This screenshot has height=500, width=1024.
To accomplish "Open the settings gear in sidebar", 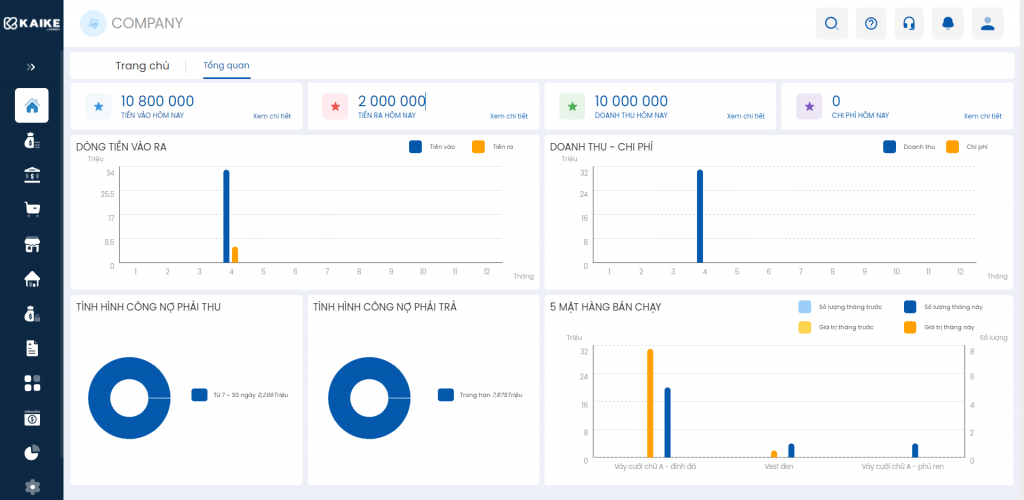I will (31, 486).
